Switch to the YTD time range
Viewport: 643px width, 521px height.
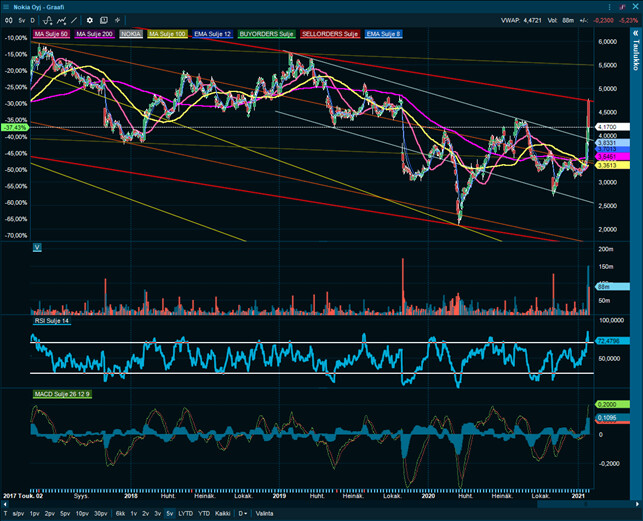pyautogui.click(x=204, y=513)
